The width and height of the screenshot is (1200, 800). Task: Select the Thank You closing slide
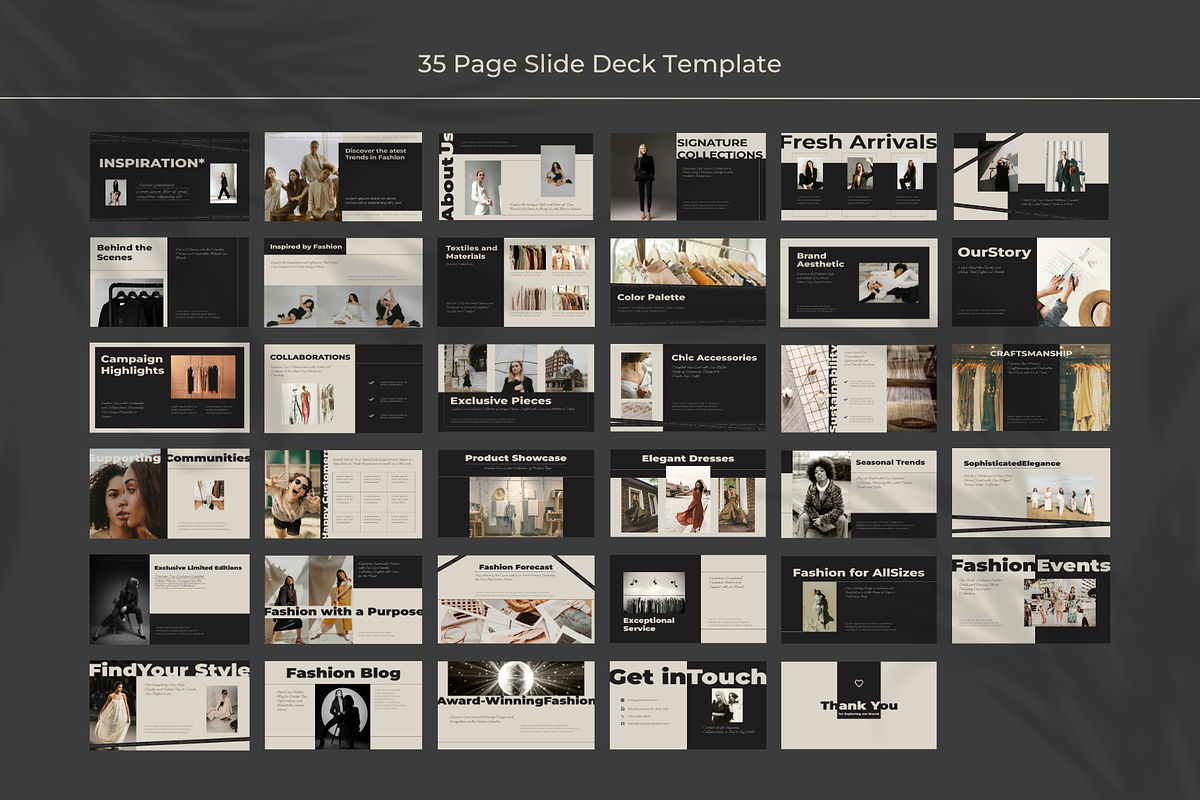click(x=859, y=705)
